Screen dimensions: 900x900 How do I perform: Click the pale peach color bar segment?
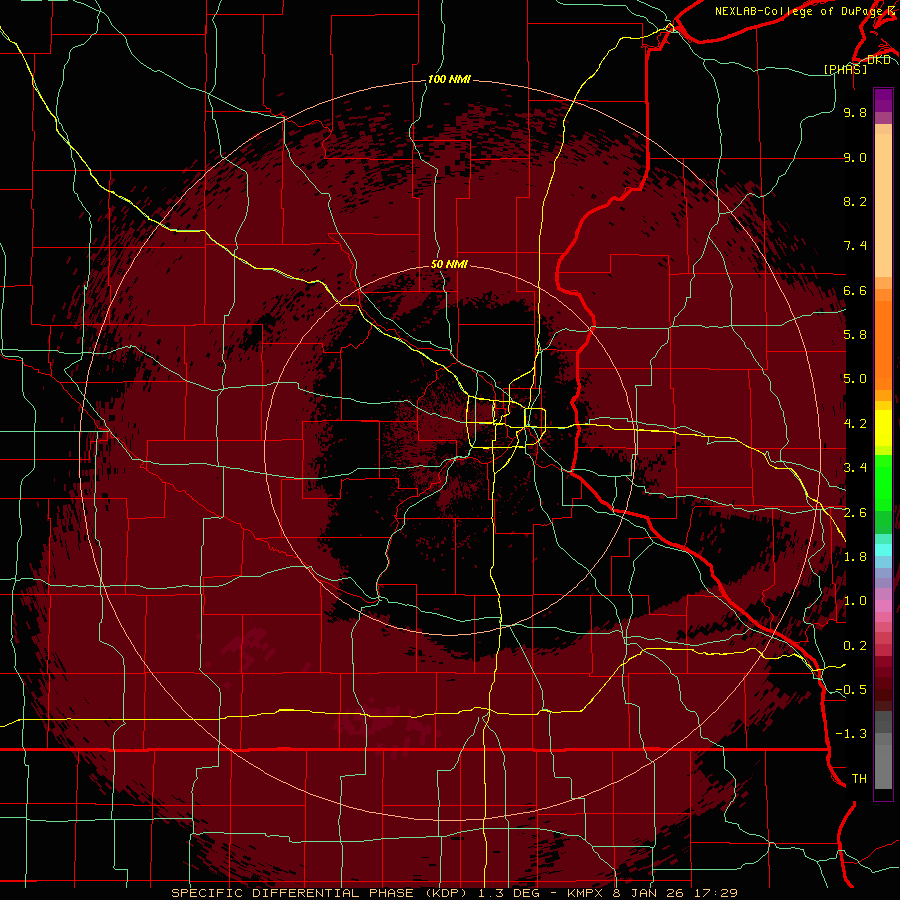pos(883,205)
